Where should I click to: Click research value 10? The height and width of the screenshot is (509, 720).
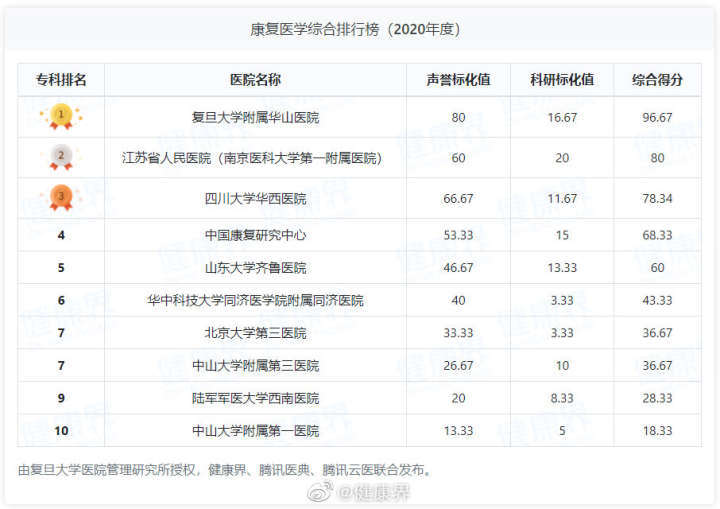(x=562, y=366)
